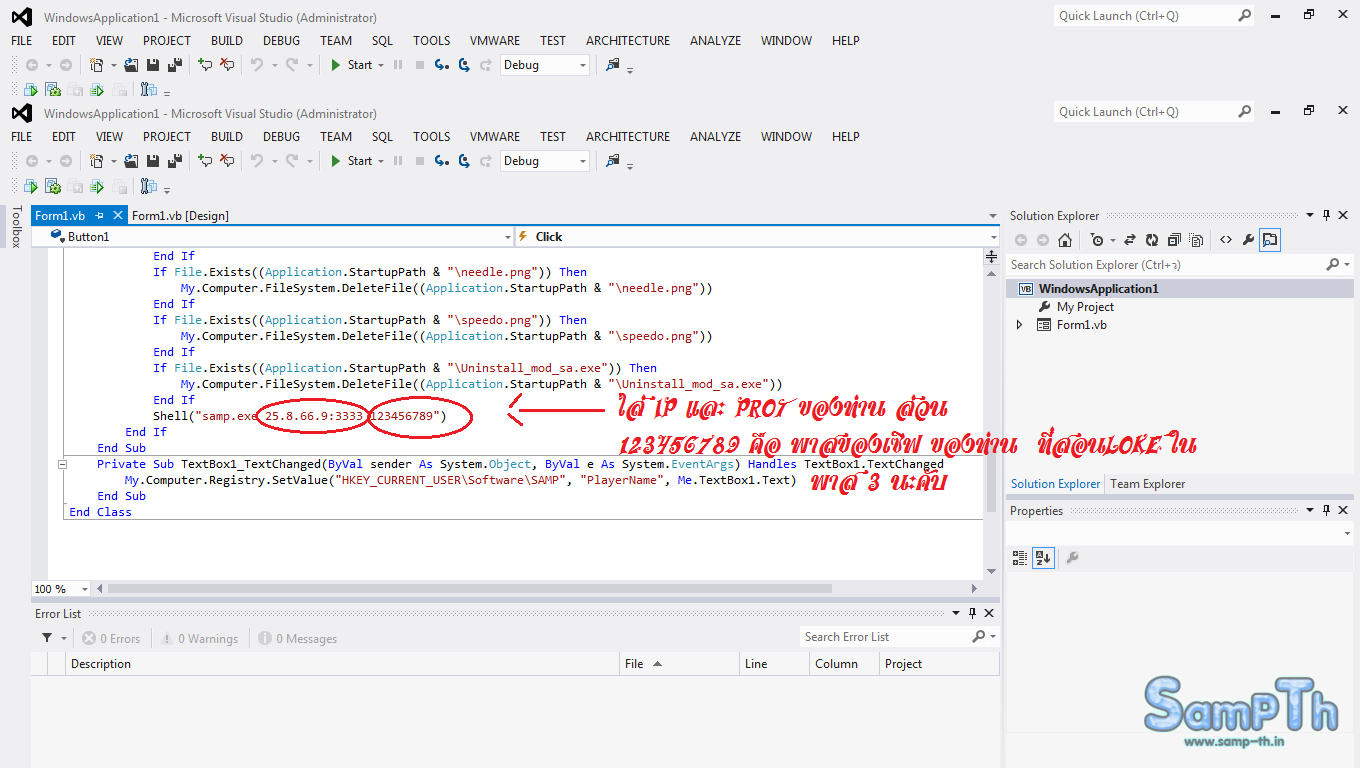This screenshot has height=768, width=1360.
Task: Toggle the 0 Warnings filter
Action: click(x=200, y=638)
